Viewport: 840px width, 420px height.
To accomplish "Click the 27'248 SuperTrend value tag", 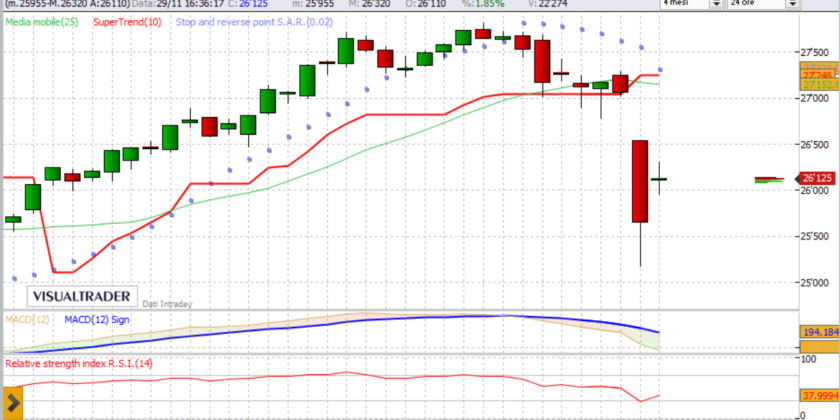I will pos(820,75).
